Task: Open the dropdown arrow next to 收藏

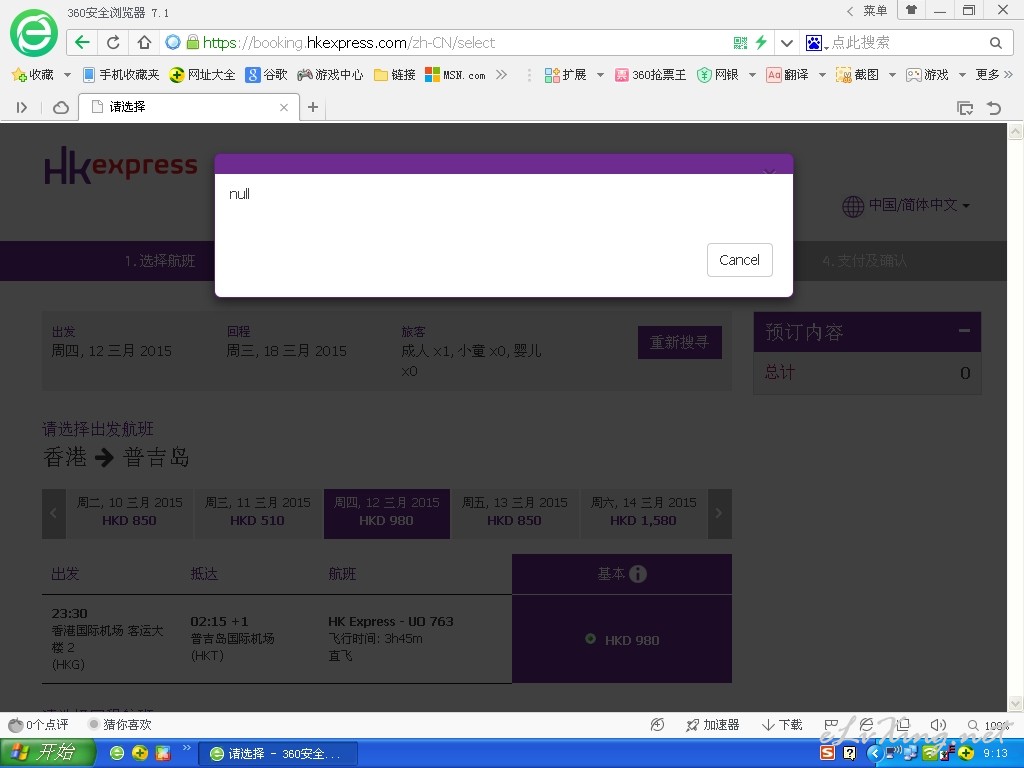Action: [67, 75]
